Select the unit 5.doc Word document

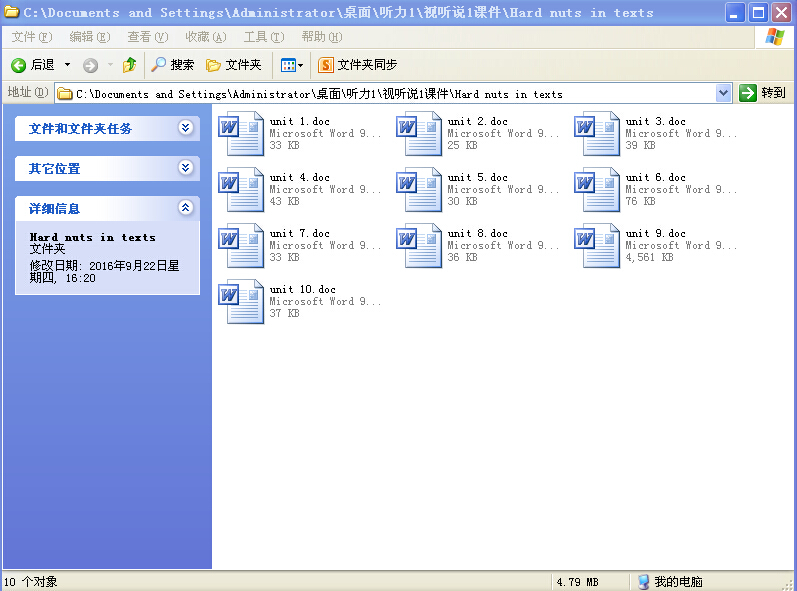click(x=419, y=190)
